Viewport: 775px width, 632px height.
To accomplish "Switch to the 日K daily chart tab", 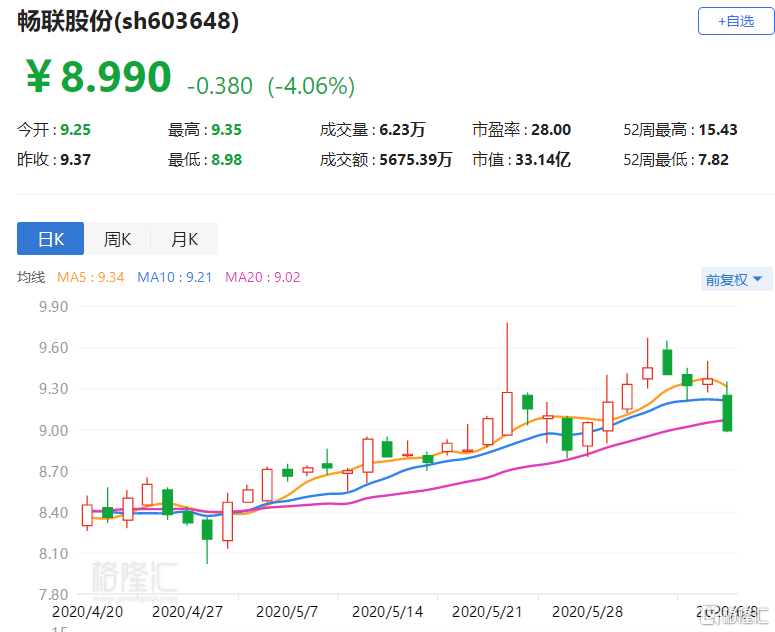I will (x=50, y=239).
